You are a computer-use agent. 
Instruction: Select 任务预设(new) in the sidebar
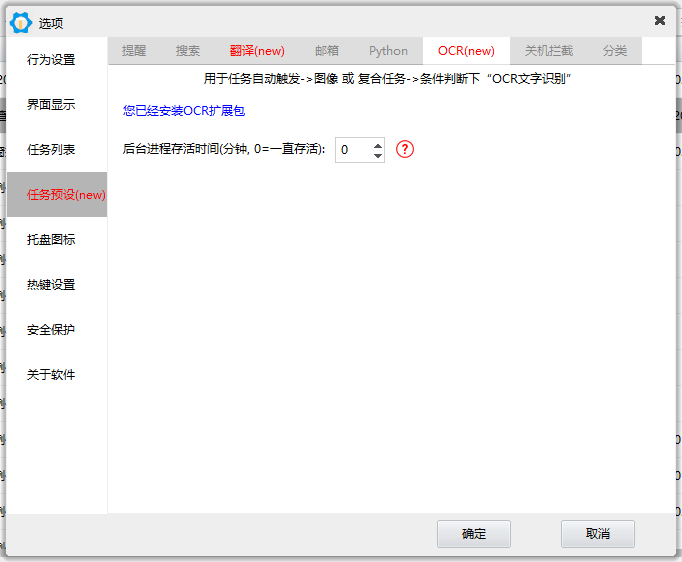57,194
